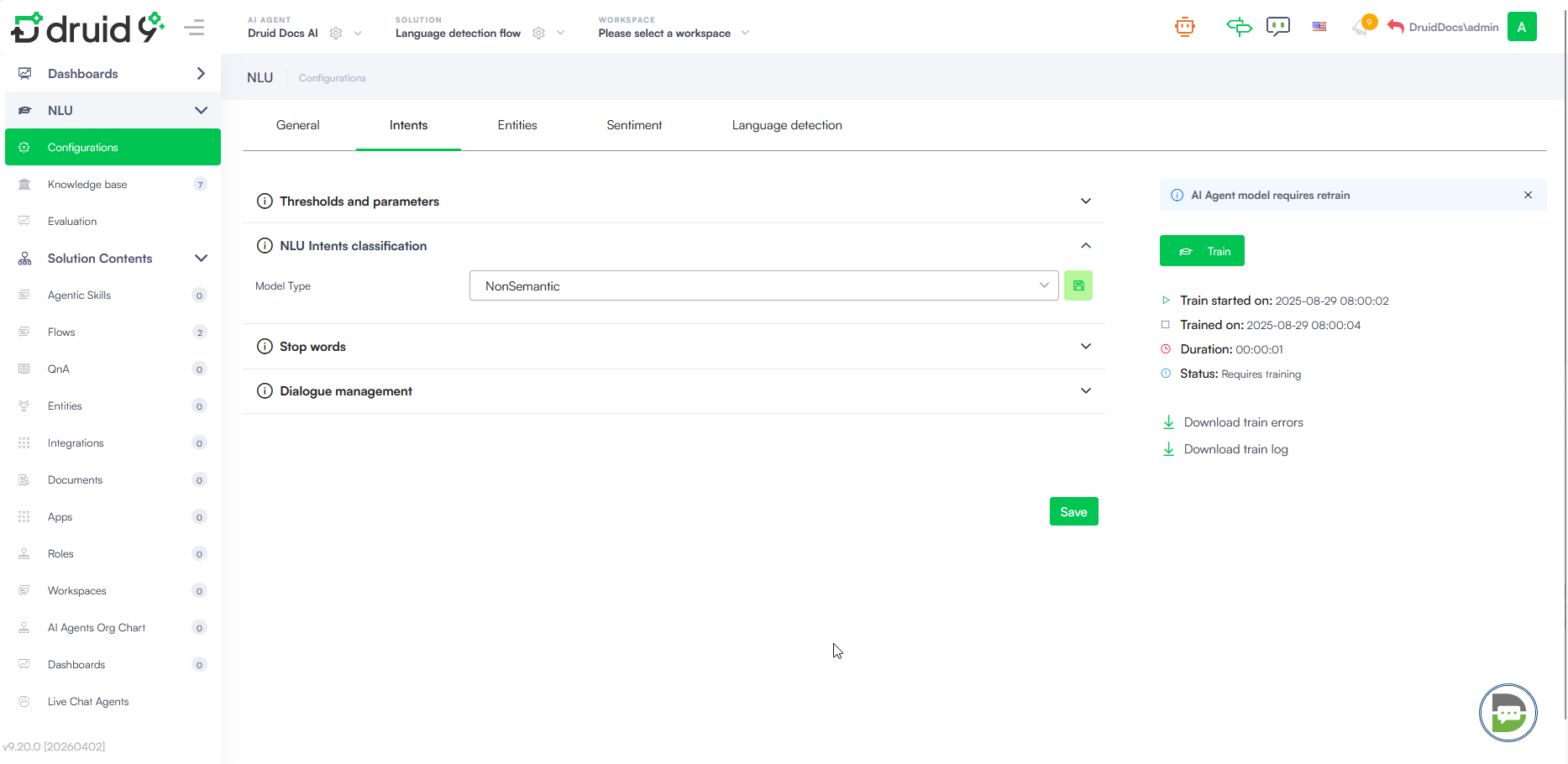
Task: Toggle the hamburger sidebar collapse button
Action: click(194, 28)
